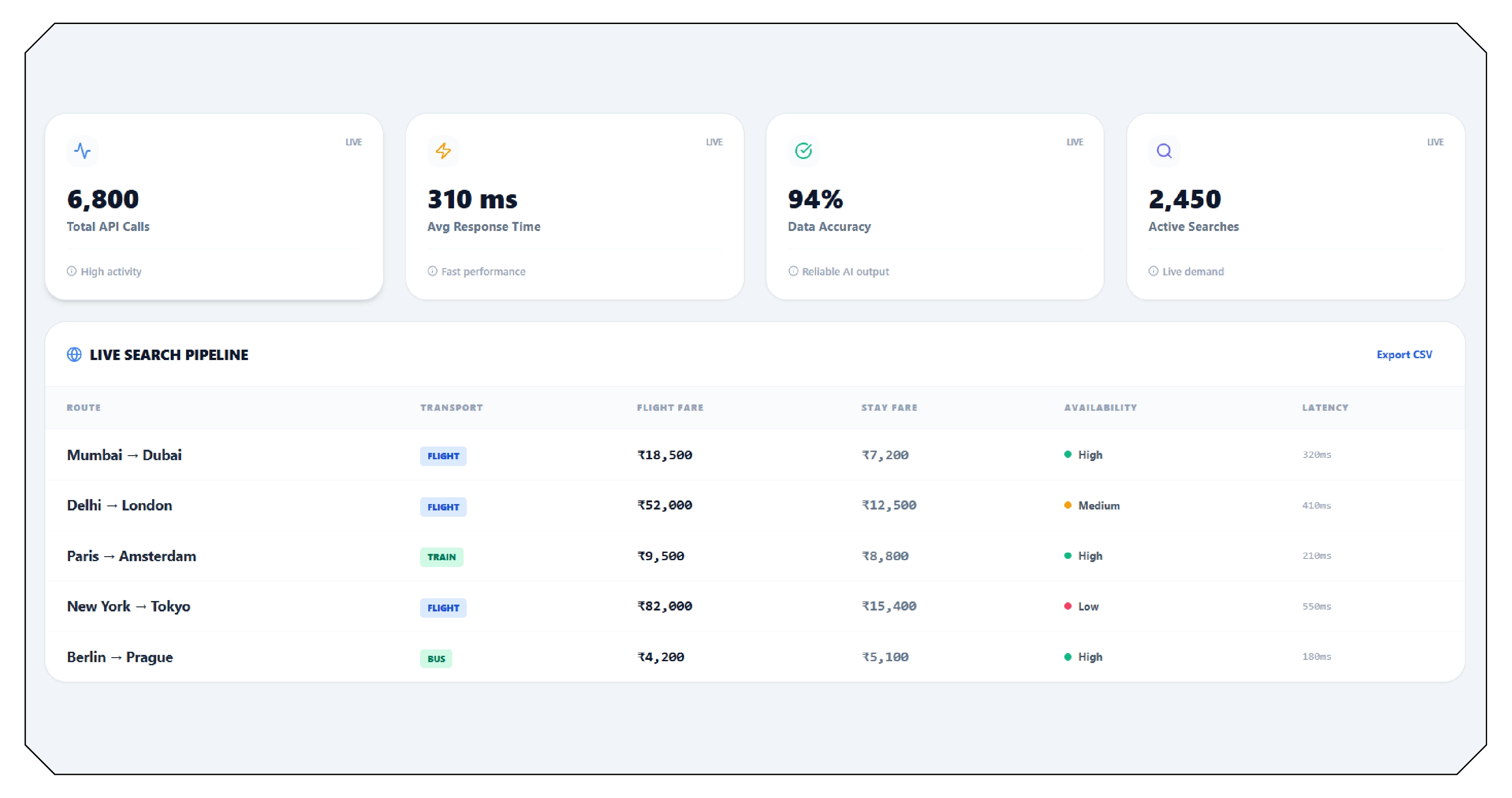Click the TRAIN badge on Paris to Amsterdam row
The width and height of the screenshot is (1512, 798).
click(441, 557)
